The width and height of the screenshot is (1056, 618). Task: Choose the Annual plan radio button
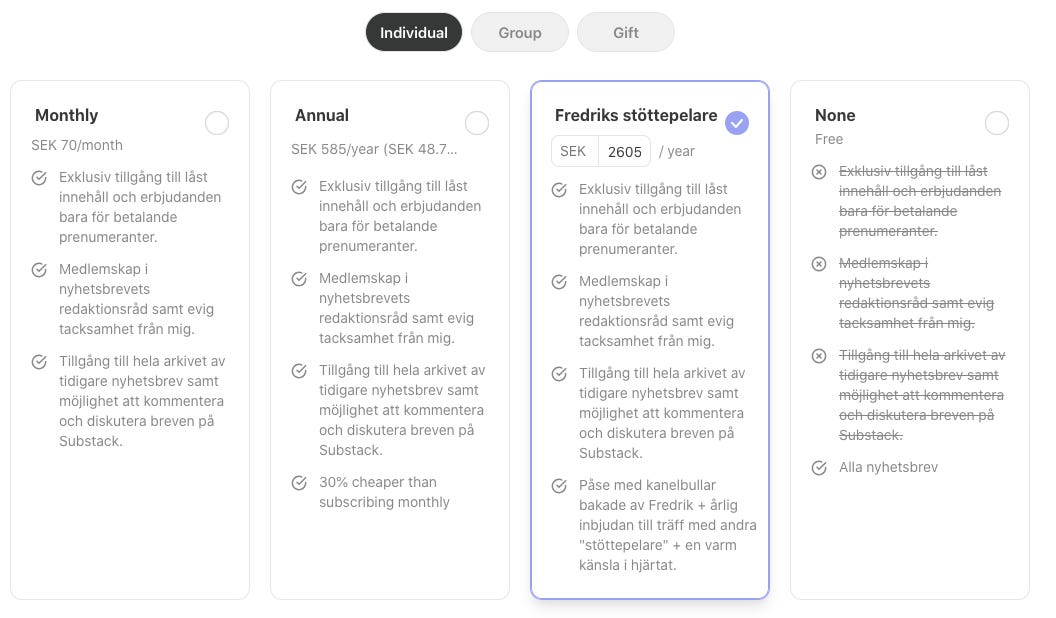pyautogui.click(x=477, y=123)
